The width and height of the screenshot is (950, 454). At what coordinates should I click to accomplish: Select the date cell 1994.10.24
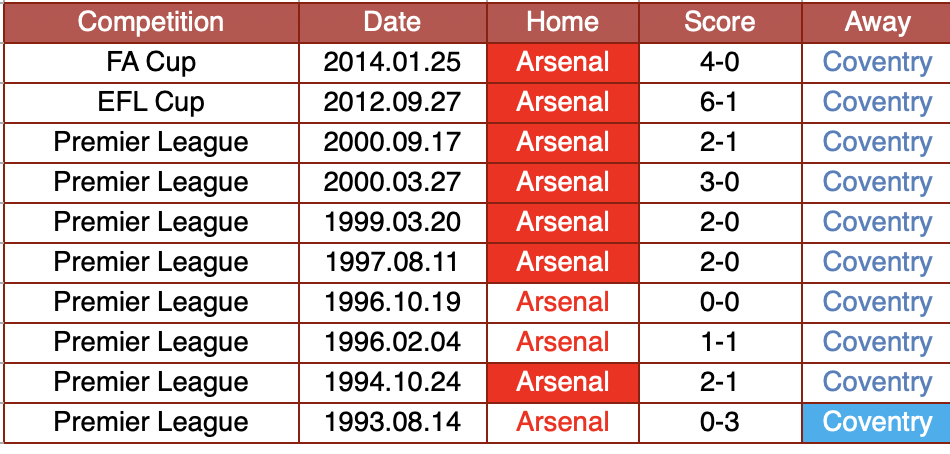393,382
